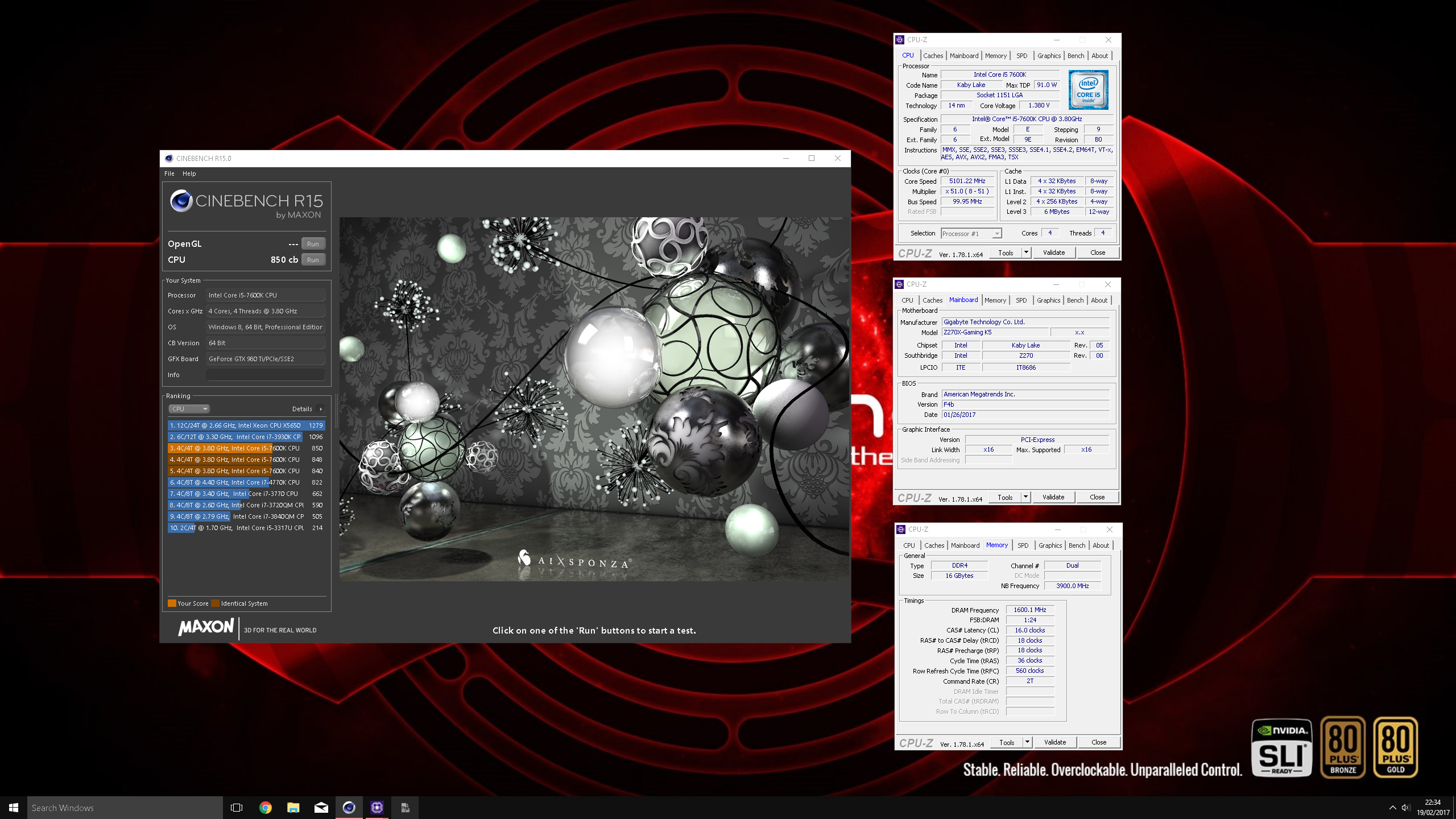Click Close button in top CPU-Z window
This screenshot has height=819, width=1456.
tap(1098, 253)
